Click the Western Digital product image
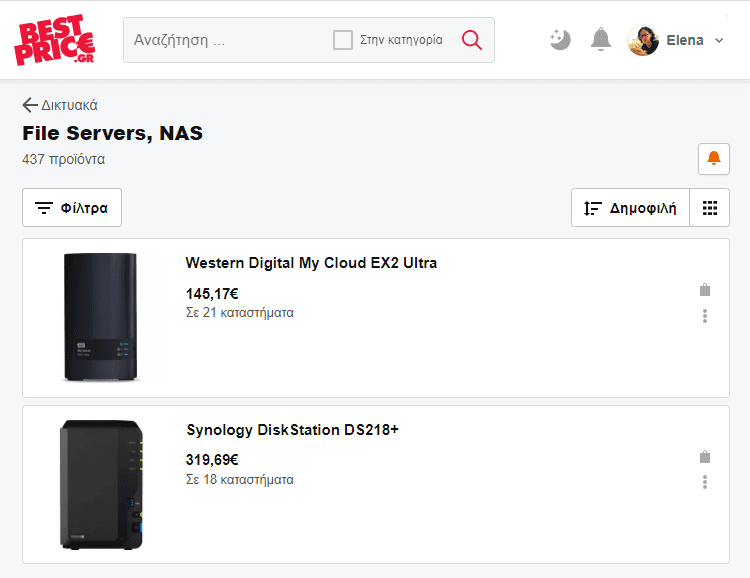The height and width of the screenshot is (578, 750). coord(100,317)
